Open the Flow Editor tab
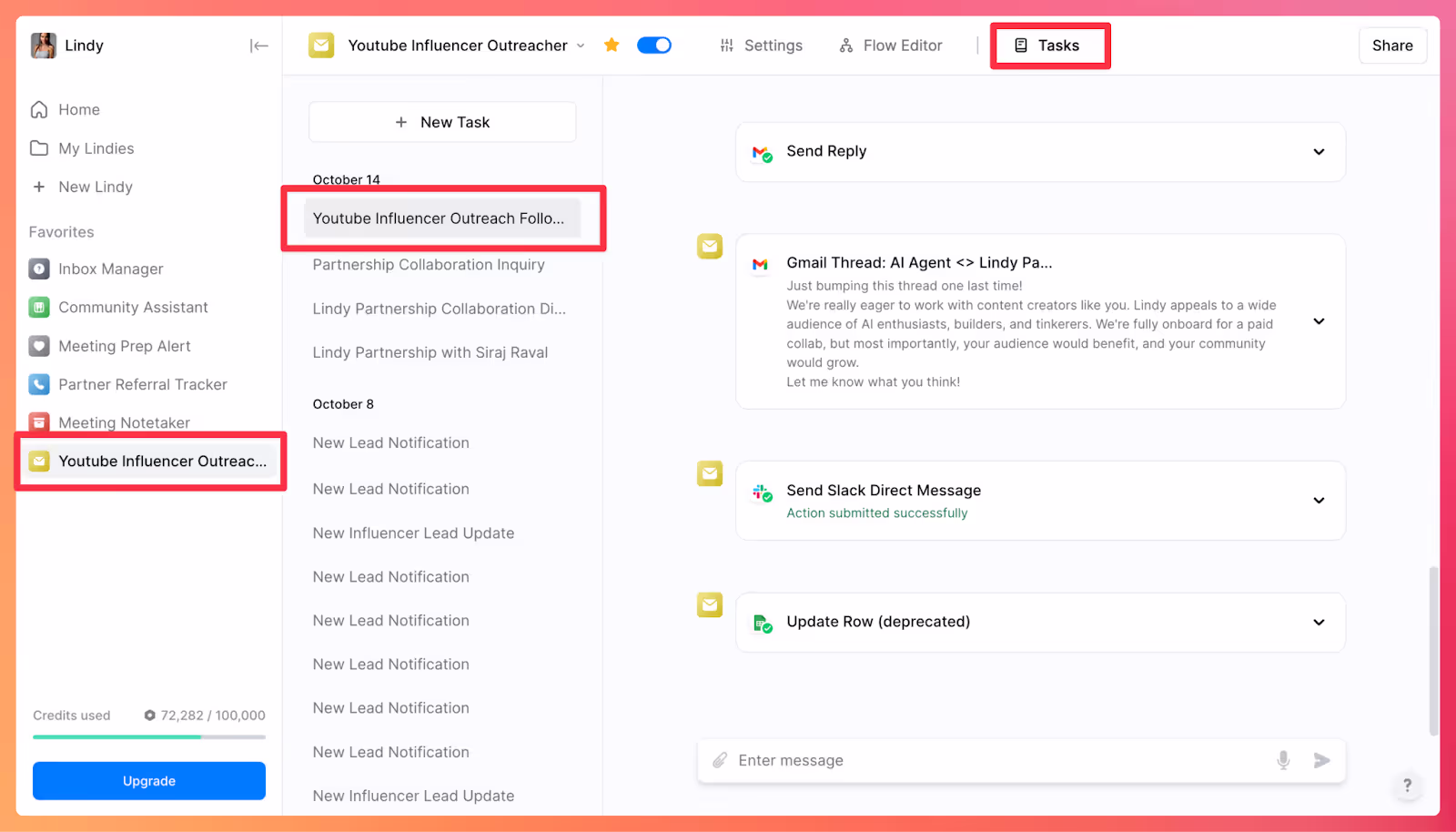 (x=891, y=46)
